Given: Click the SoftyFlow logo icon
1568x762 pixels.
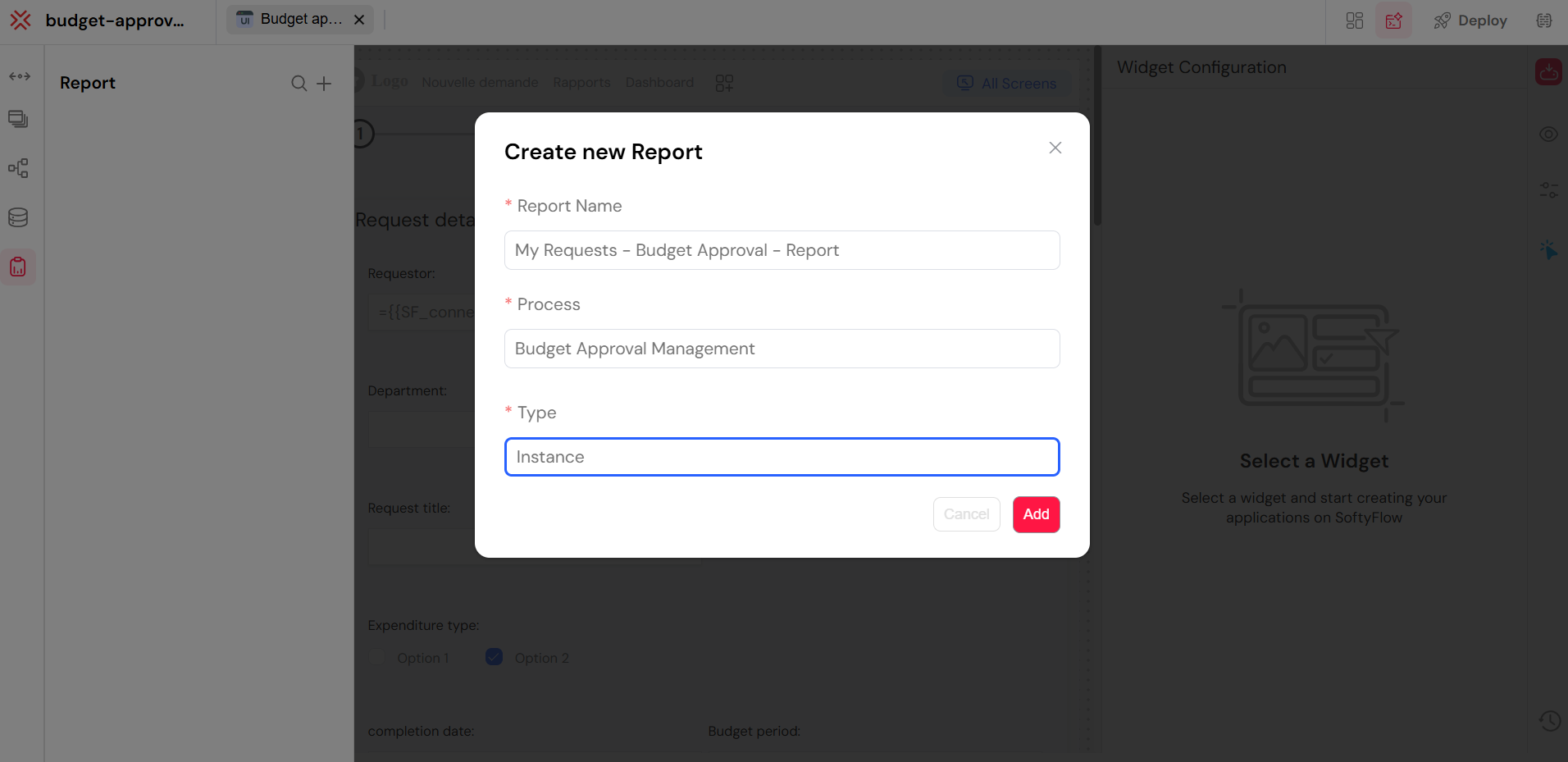Looking at the screenshot, I should (x=21, y=20).
